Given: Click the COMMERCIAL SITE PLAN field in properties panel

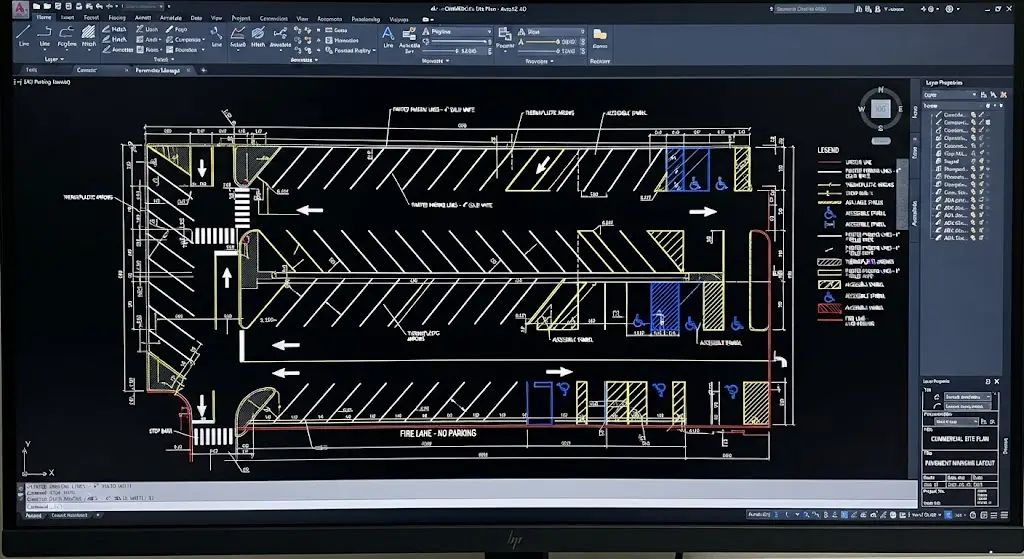Looking at the screenshot, I should 959,439.
